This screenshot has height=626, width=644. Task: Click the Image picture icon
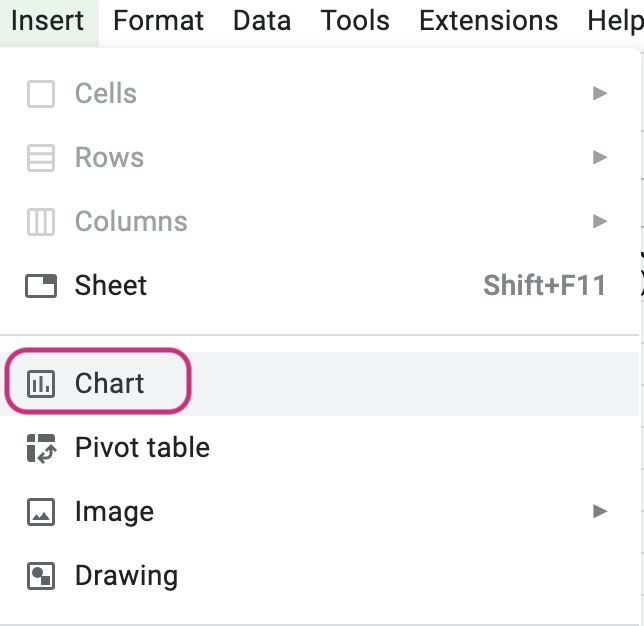coord(41,512)
